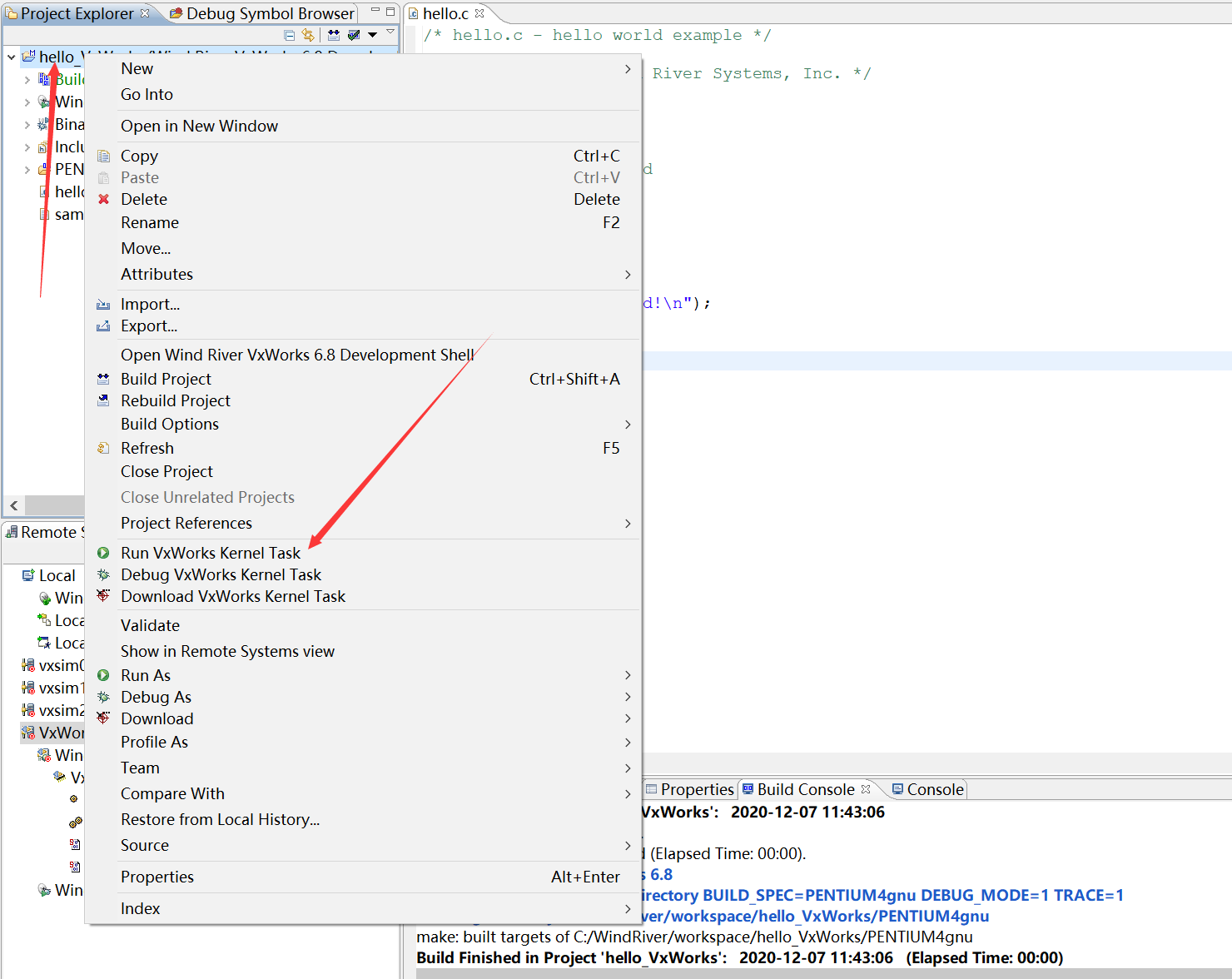Click the Refresh icon
The image size is (1232, 979).
(103, 448)
